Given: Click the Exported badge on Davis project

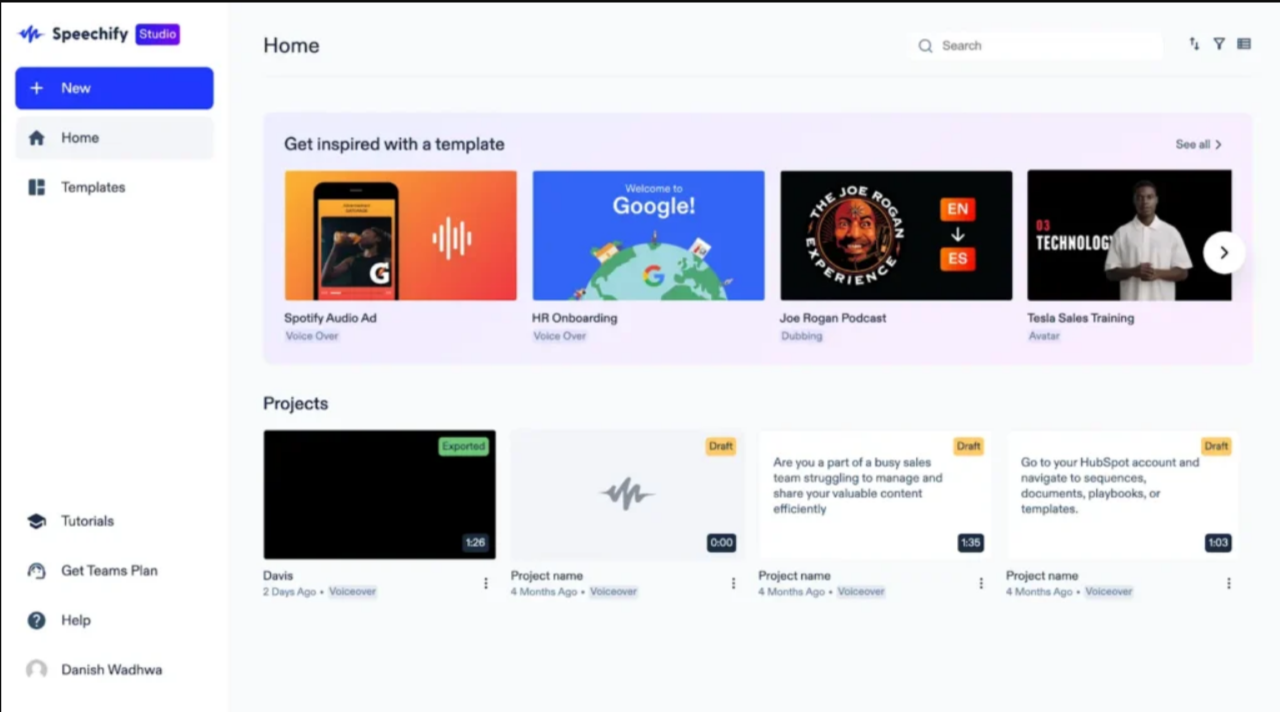Looking at the screenshot, I should 464,446.
